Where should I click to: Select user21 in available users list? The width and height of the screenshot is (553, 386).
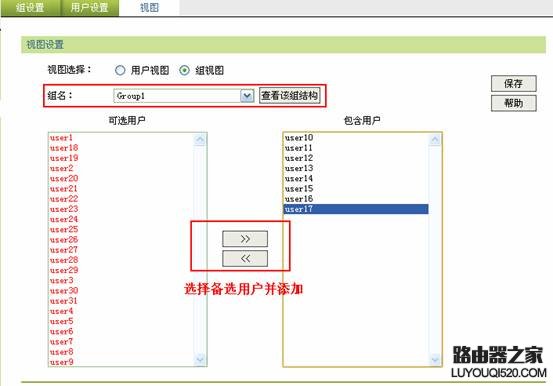pos(122,189)
